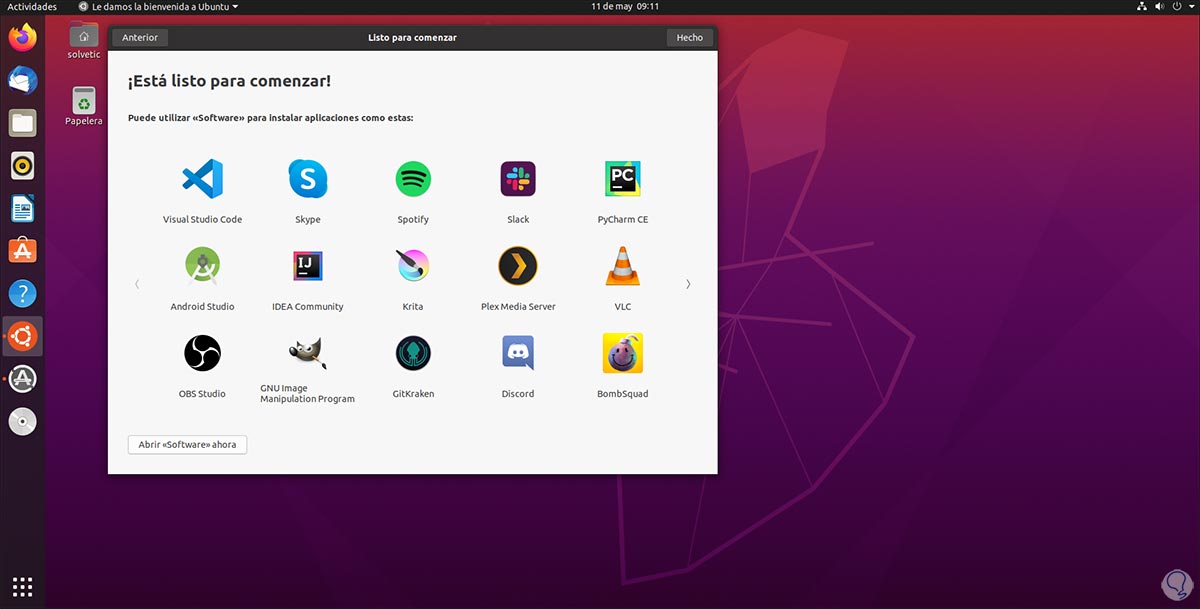Select the PyCharm CE icon
Viewport: 1200px width, 609px height.
tap(623, 180)
